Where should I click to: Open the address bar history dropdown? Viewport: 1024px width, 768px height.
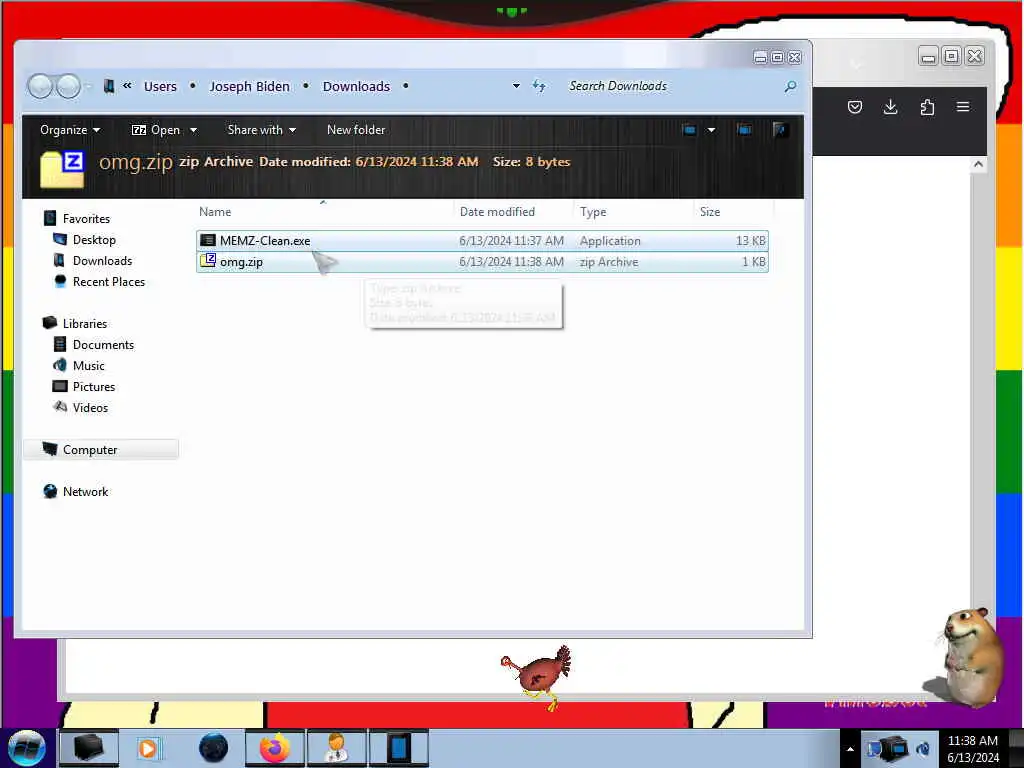point(516,86)
